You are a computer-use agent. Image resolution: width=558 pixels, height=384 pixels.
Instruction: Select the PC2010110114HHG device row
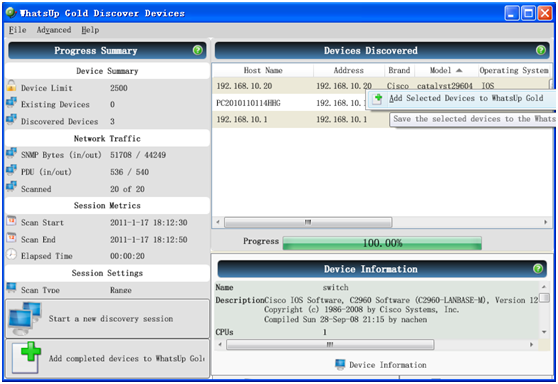(x=381, y=103)
